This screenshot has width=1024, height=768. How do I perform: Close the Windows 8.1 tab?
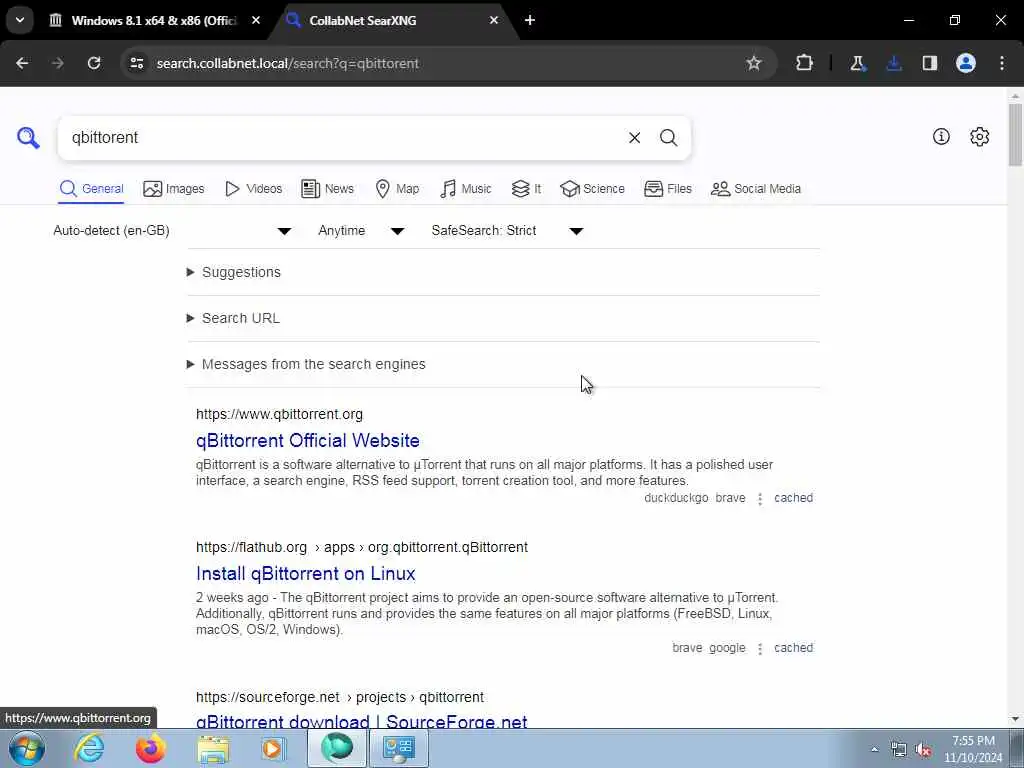(x=256, y=20)
